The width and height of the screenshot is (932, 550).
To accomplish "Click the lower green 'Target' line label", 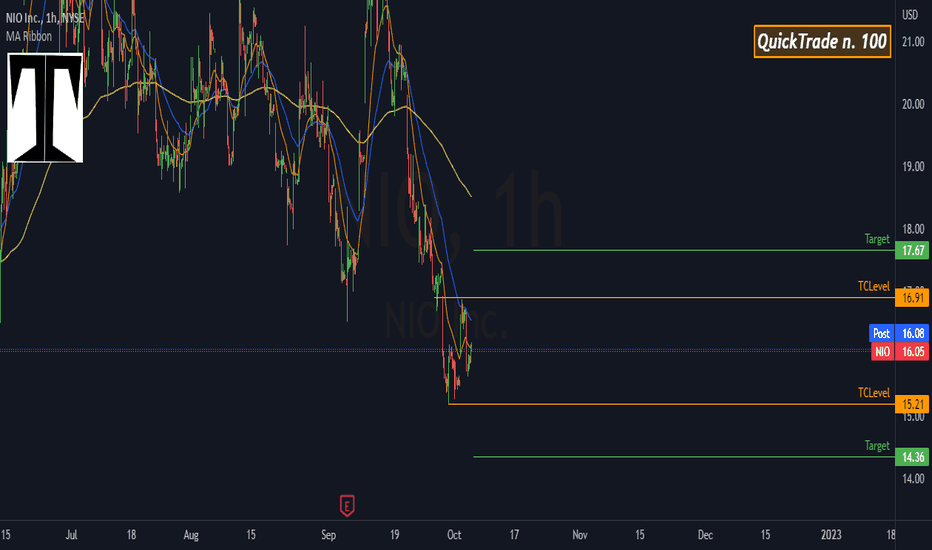I will tap(877, 445).
